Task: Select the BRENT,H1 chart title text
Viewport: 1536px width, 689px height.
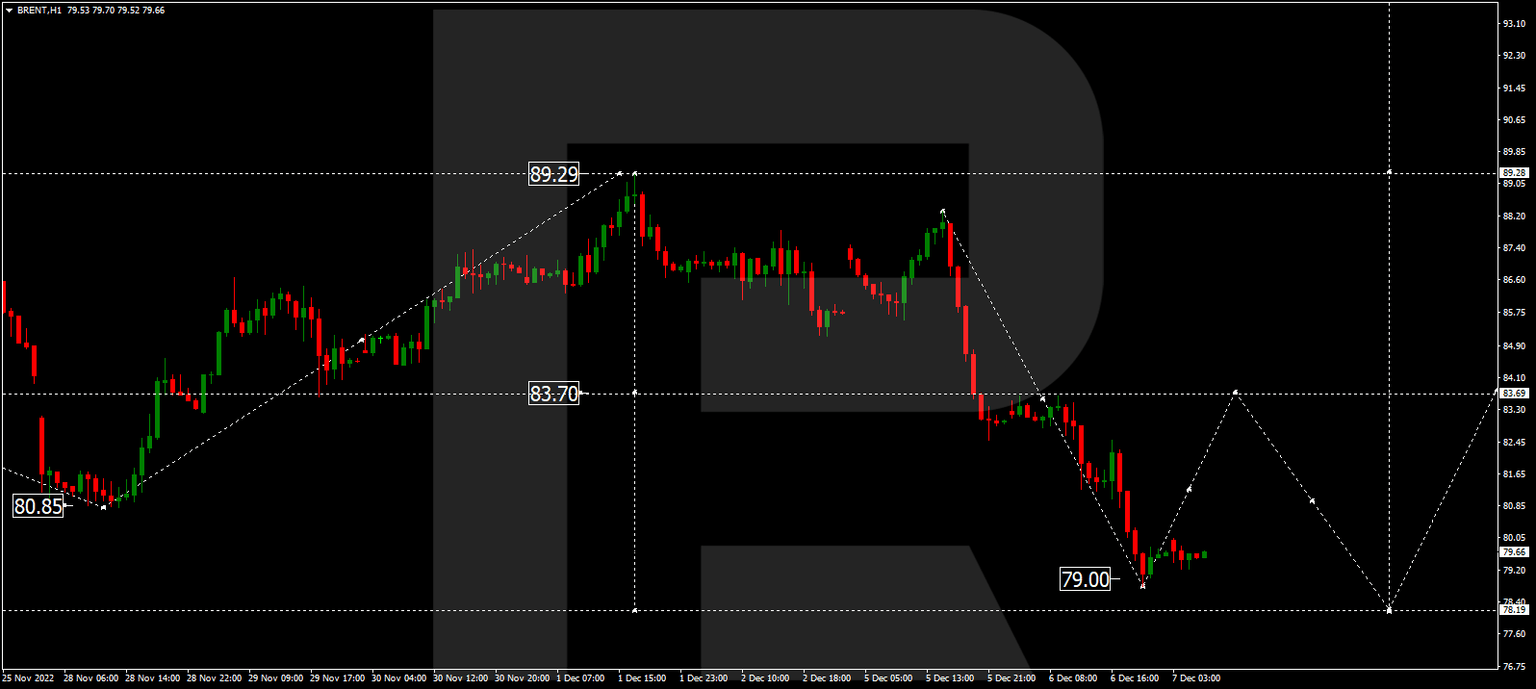Action: click(38, 10)
